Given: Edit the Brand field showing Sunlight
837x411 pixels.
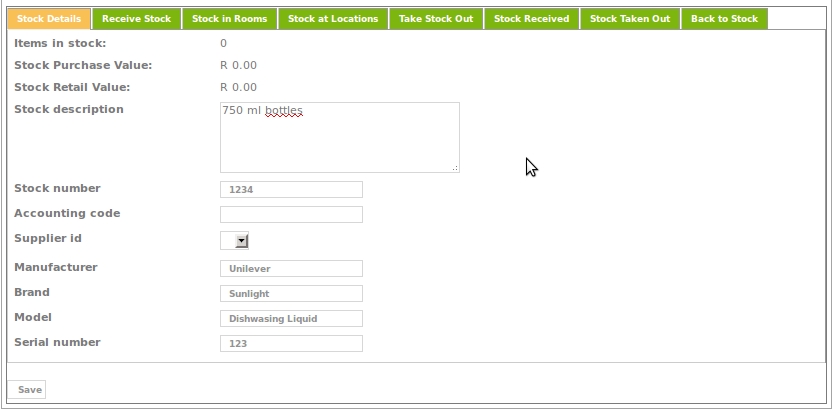Looking at the screenshot, I should tap(291, 294).
